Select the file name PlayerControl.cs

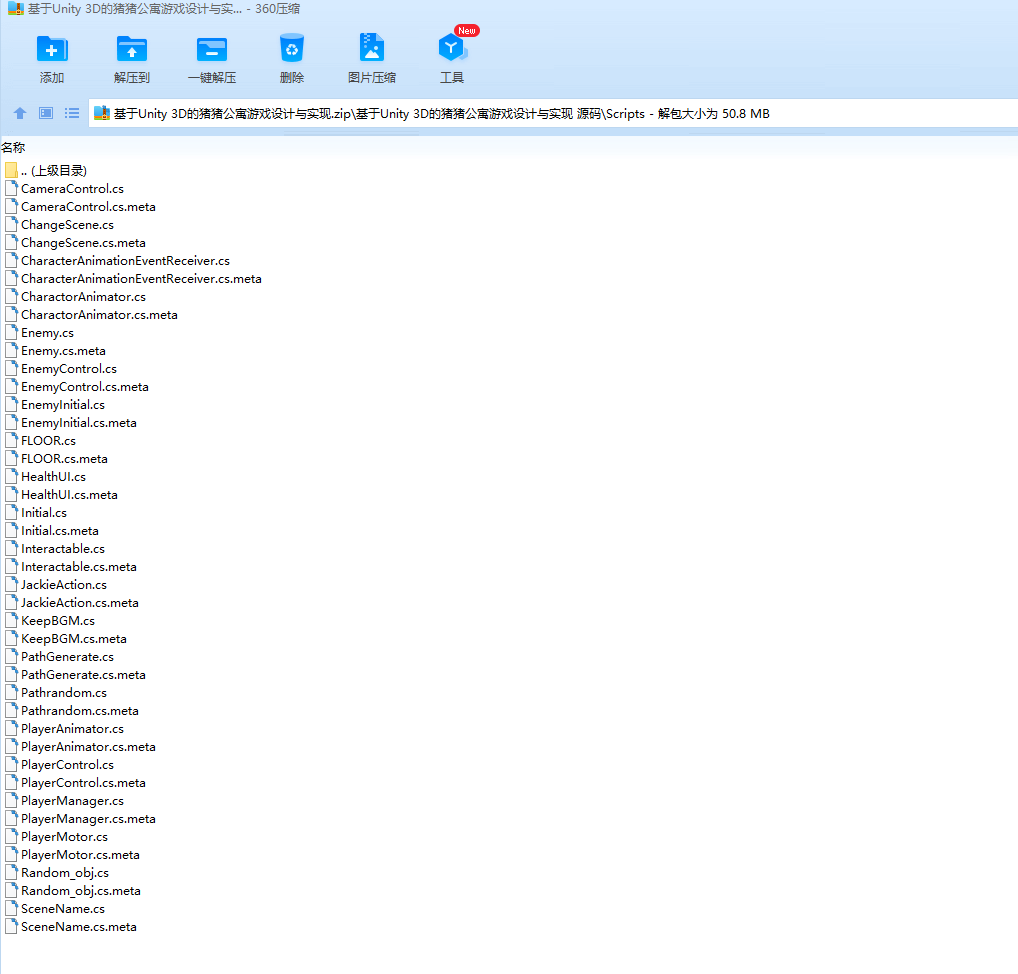coord(68,765)
